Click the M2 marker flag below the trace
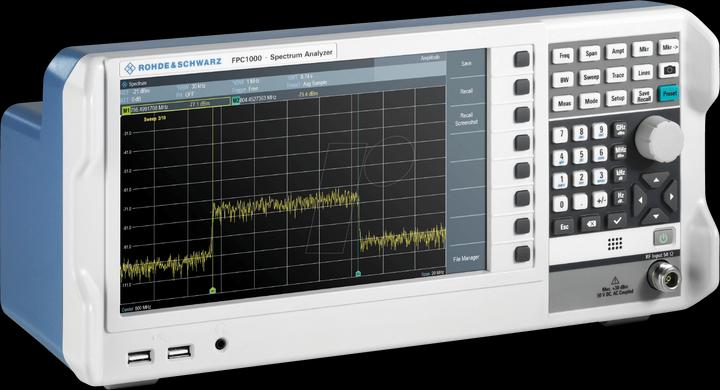This screenshot has width=720, height=390. point(358,274)
